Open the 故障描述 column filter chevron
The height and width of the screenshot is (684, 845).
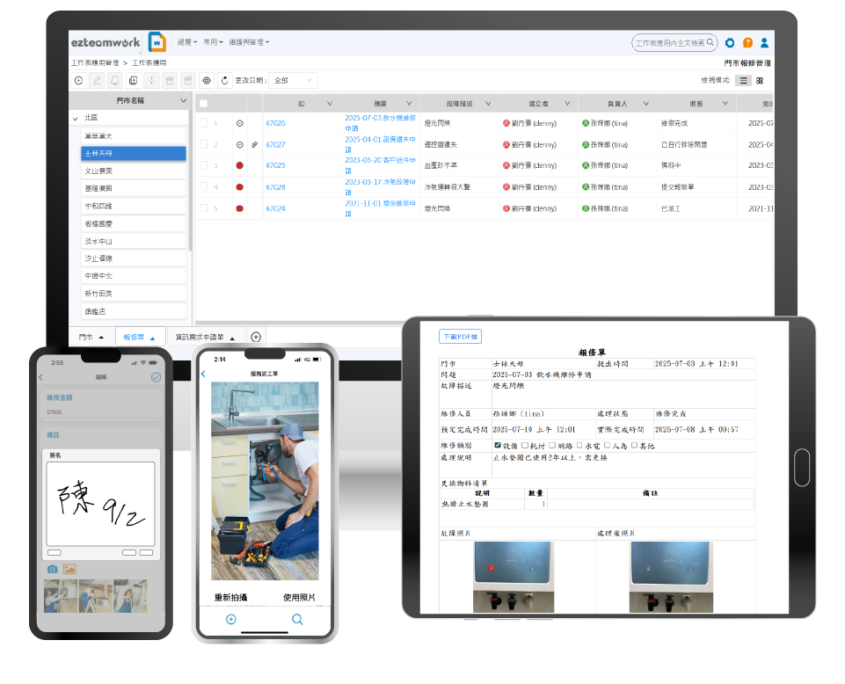click(x=488, y=103)
